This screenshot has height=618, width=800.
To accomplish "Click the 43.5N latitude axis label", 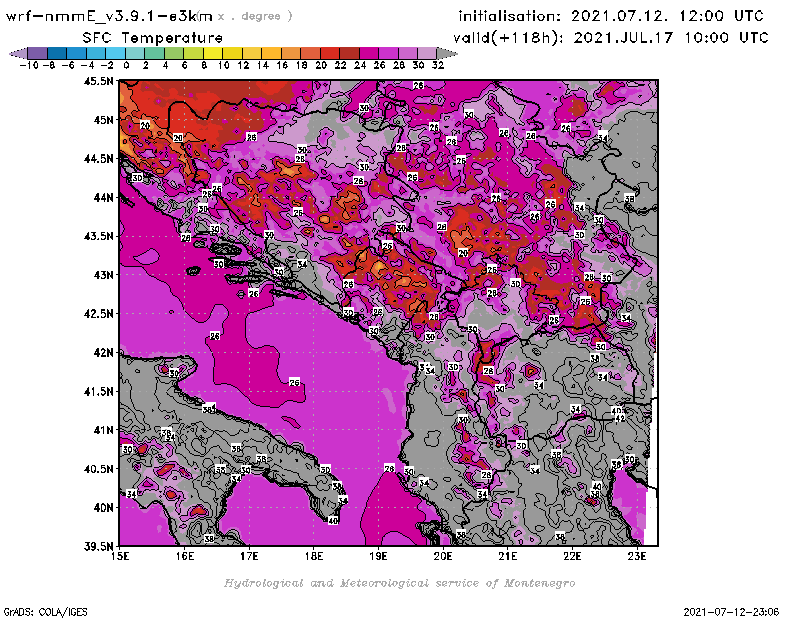I will pos(98,236).
